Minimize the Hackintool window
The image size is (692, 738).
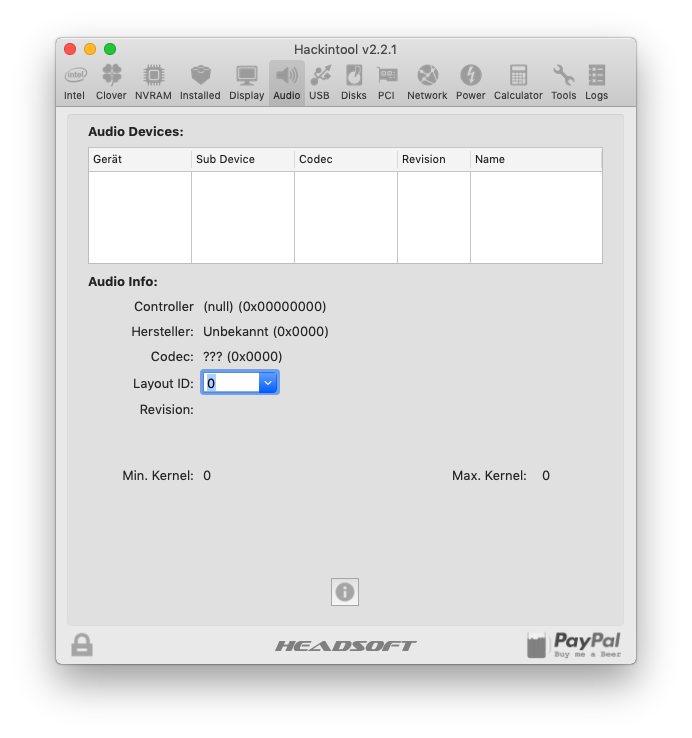pyautogui.click(x=90, y=49)
